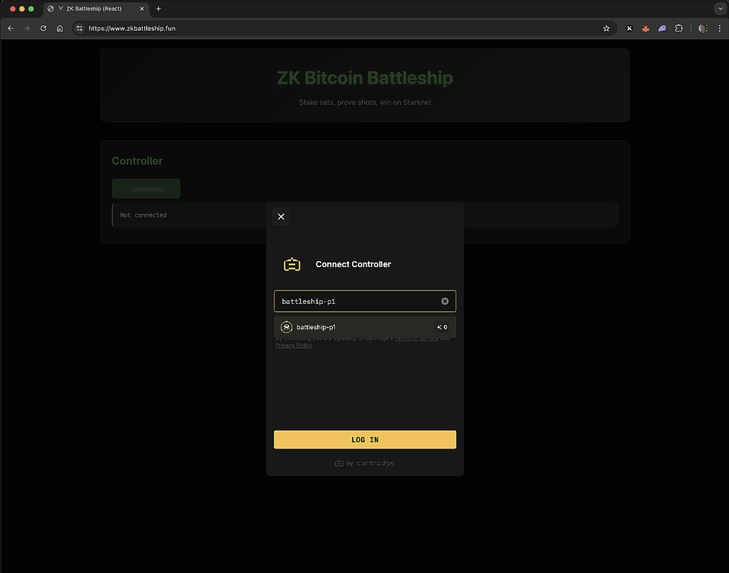Open the MetaMask fox extension
This screenshot has height=573, width=729.
coord(646,28)
